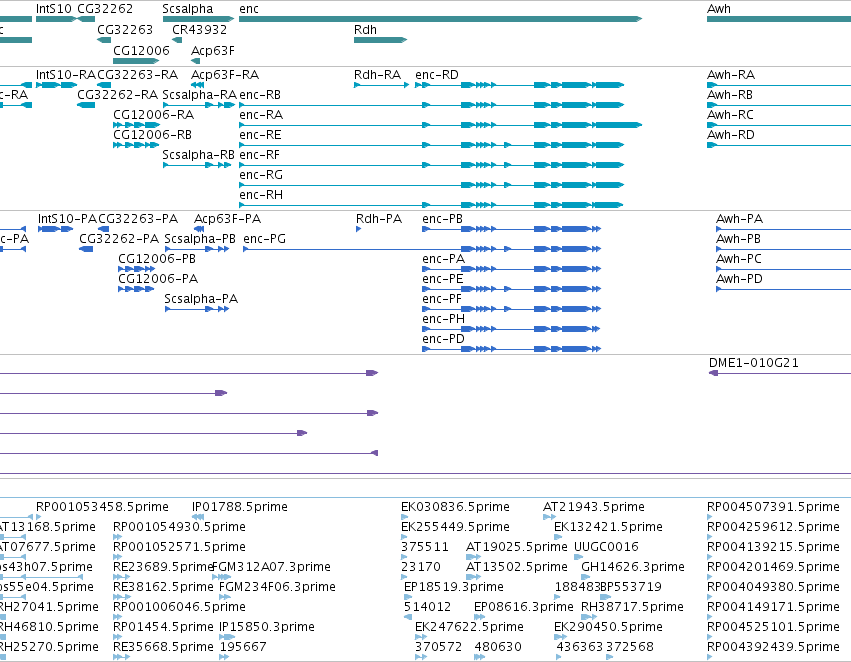Click the CG32263-PA protein label
Screen dimensions: 851x662
(138, 219)
